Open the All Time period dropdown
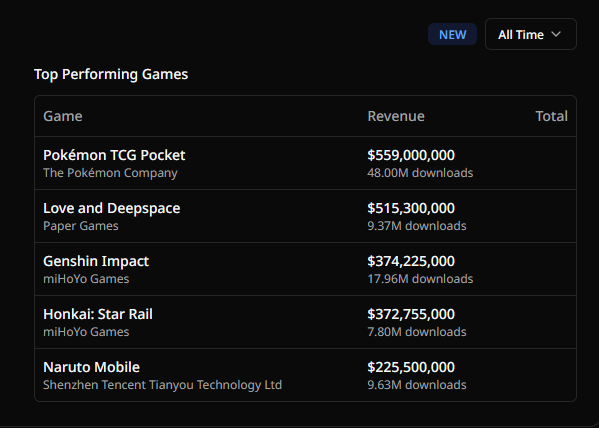The width and height of the screenshot is (599, 428). click(x=531, y=34)
